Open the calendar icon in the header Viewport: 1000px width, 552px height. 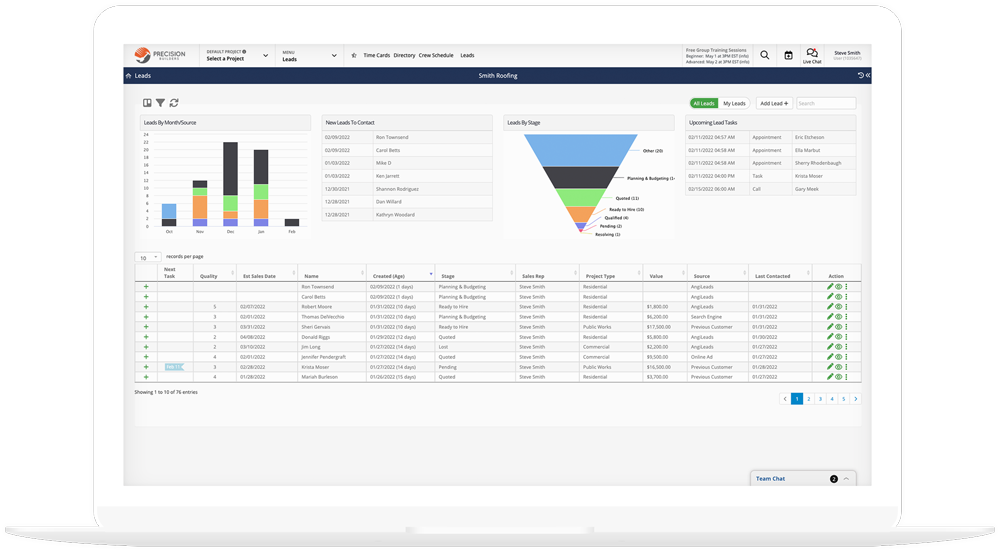click(788, 55)
